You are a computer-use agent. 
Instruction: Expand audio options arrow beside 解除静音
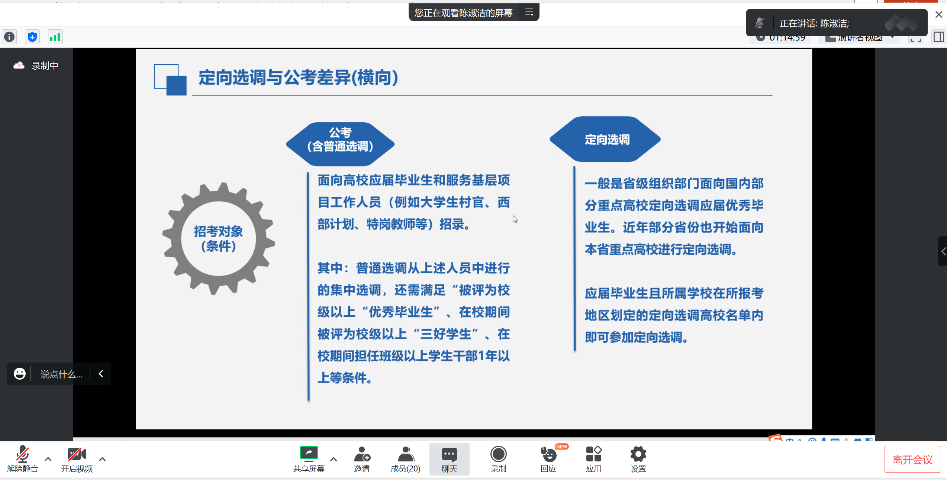click(x=48, y=459)
